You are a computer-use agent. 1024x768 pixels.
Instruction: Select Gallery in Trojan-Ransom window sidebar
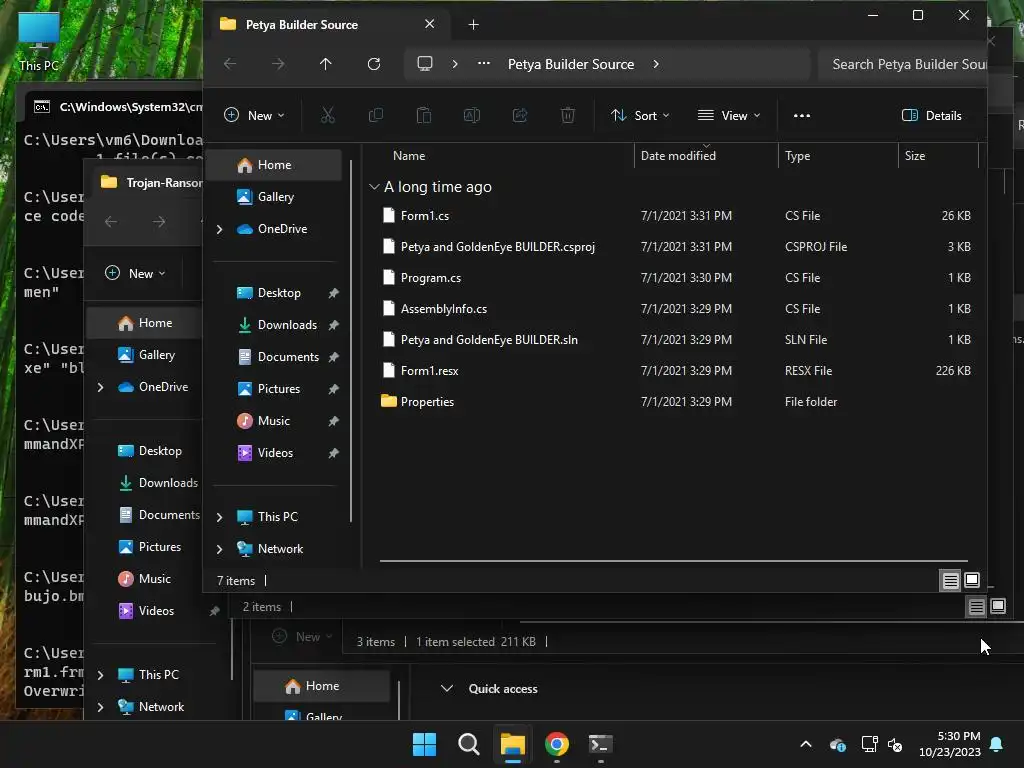pos(145,355)
